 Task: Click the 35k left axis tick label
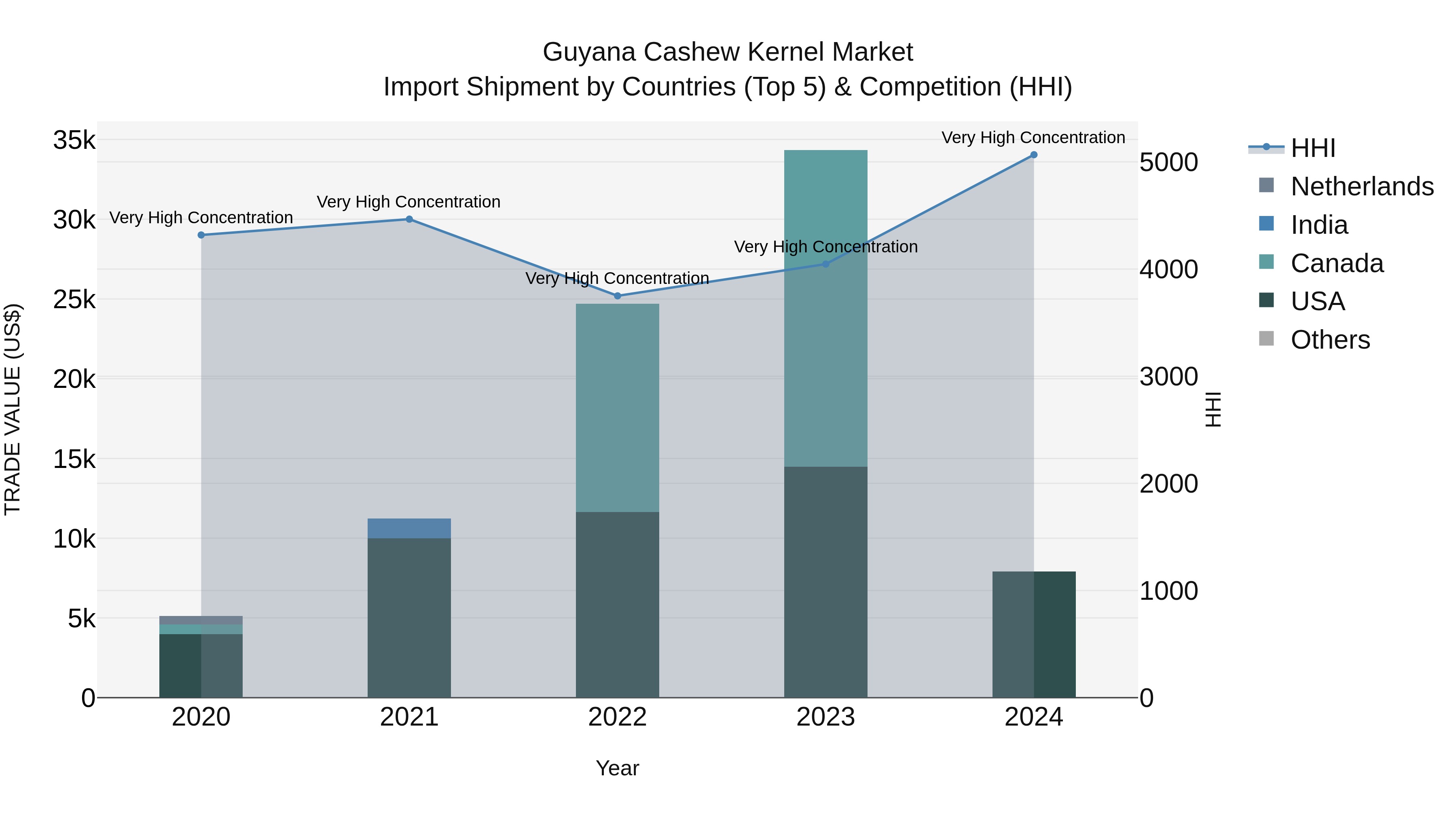coord(74,140)
